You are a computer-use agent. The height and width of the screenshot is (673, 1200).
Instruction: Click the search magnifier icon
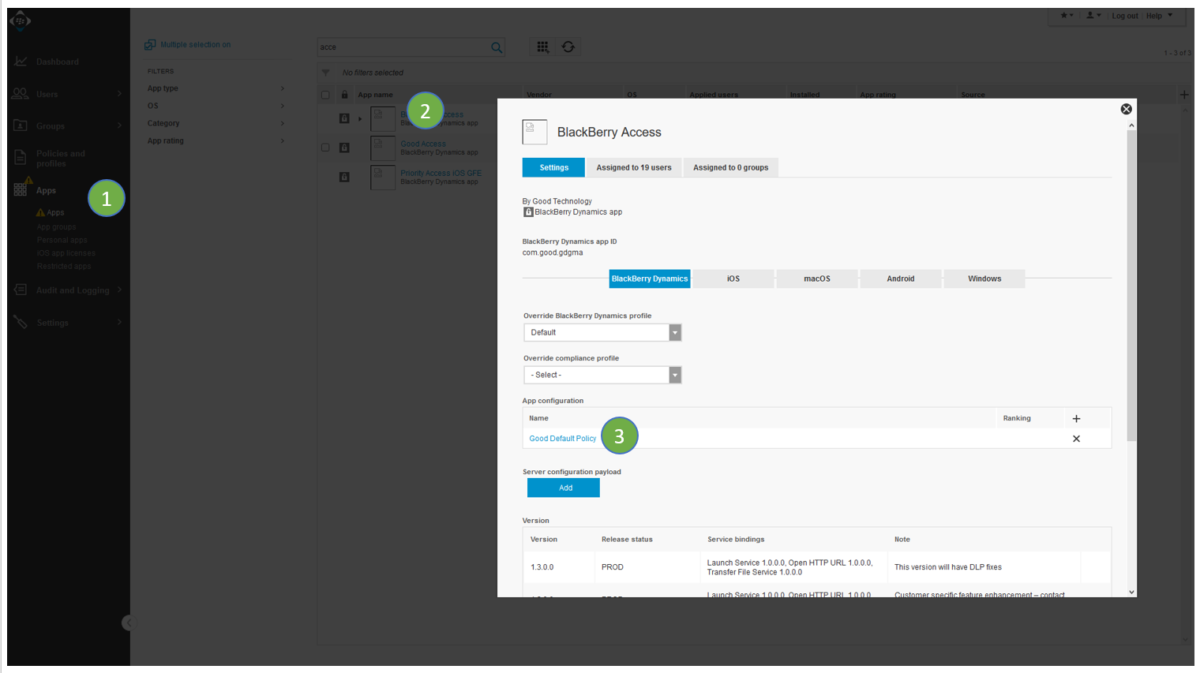click(x=496, y=47)
